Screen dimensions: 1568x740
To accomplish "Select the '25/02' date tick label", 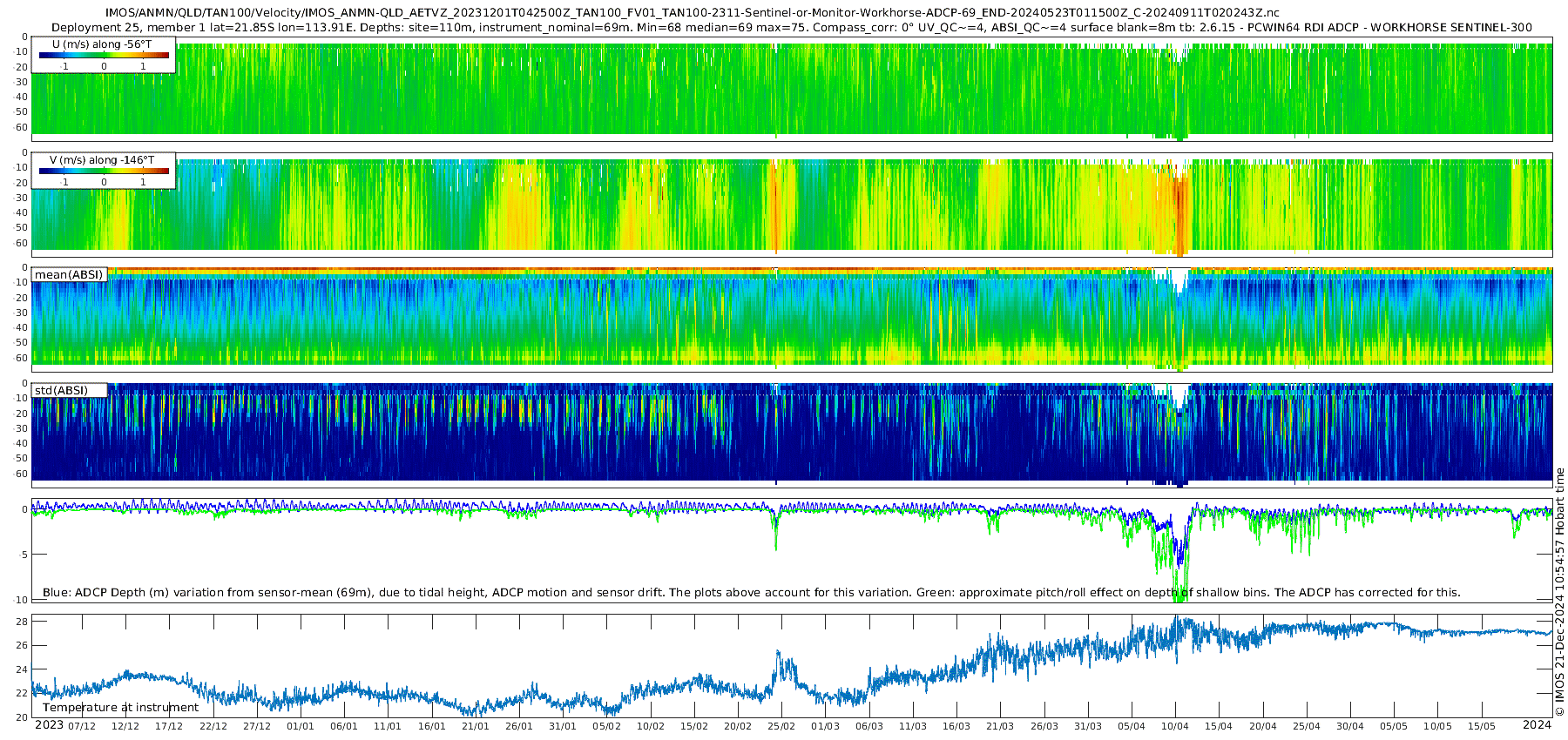I will tap(781, 727).
